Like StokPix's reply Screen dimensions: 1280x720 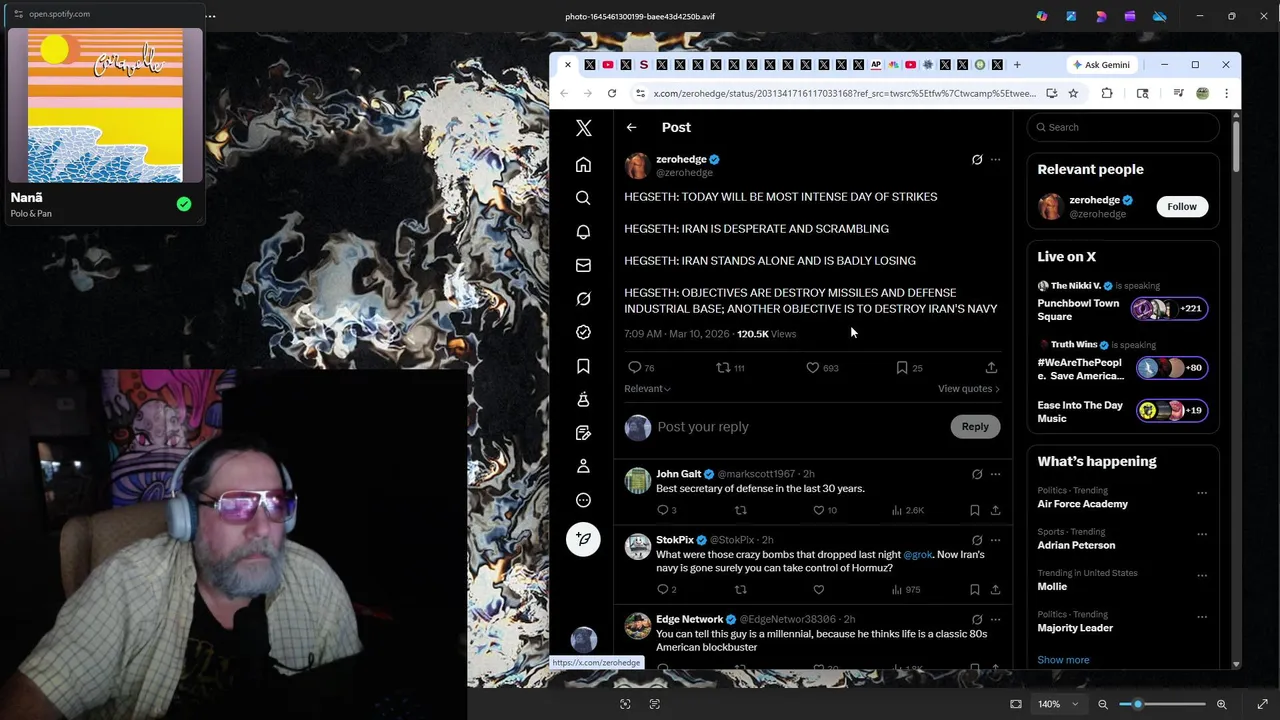click(x=818, y=589)
